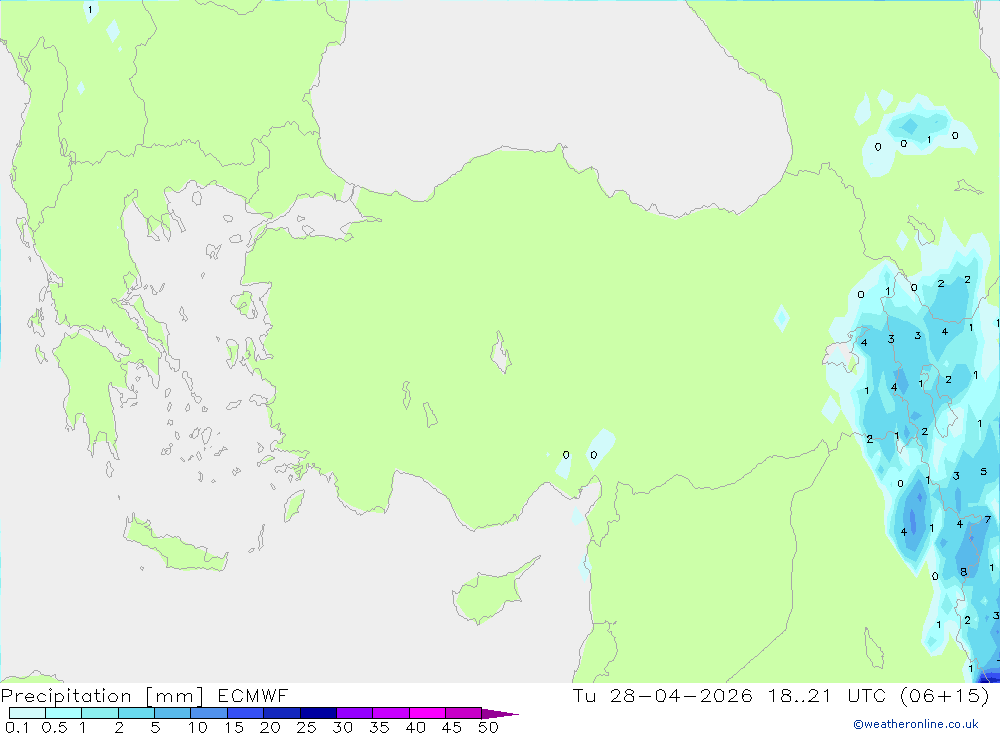Image resolution: width=1000 pixels, height=733 pixels.
Task: Select the Precipitation [mm] ECMWF title
Action: [x=145, y=695]
